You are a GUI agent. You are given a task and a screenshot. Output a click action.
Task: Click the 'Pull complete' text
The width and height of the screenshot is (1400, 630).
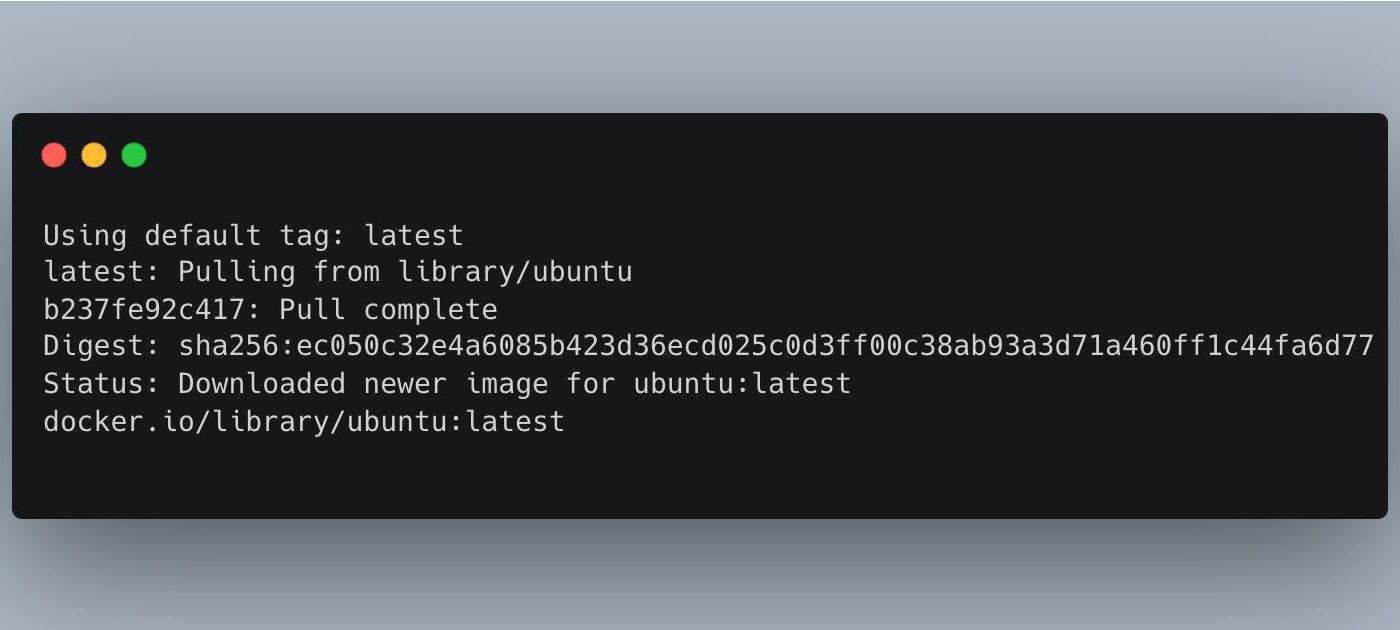point(388,310)
